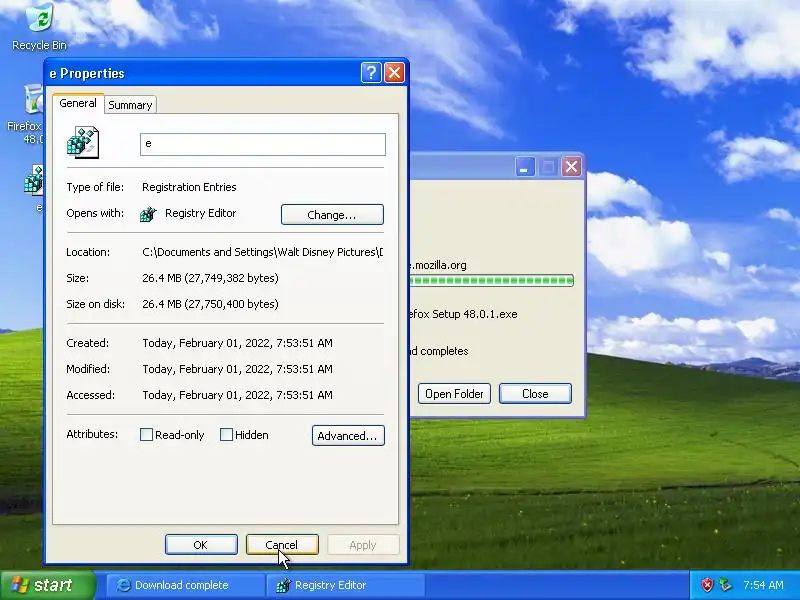Viewport: 800px width, 600px height.
Task: Click the registry file icon in Properties
Action: point(83,142)
